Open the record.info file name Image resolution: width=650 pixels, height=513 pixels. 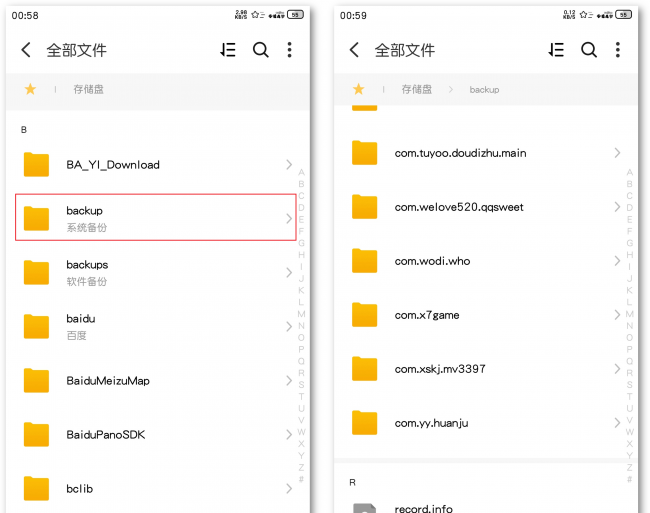pos(424,508)
